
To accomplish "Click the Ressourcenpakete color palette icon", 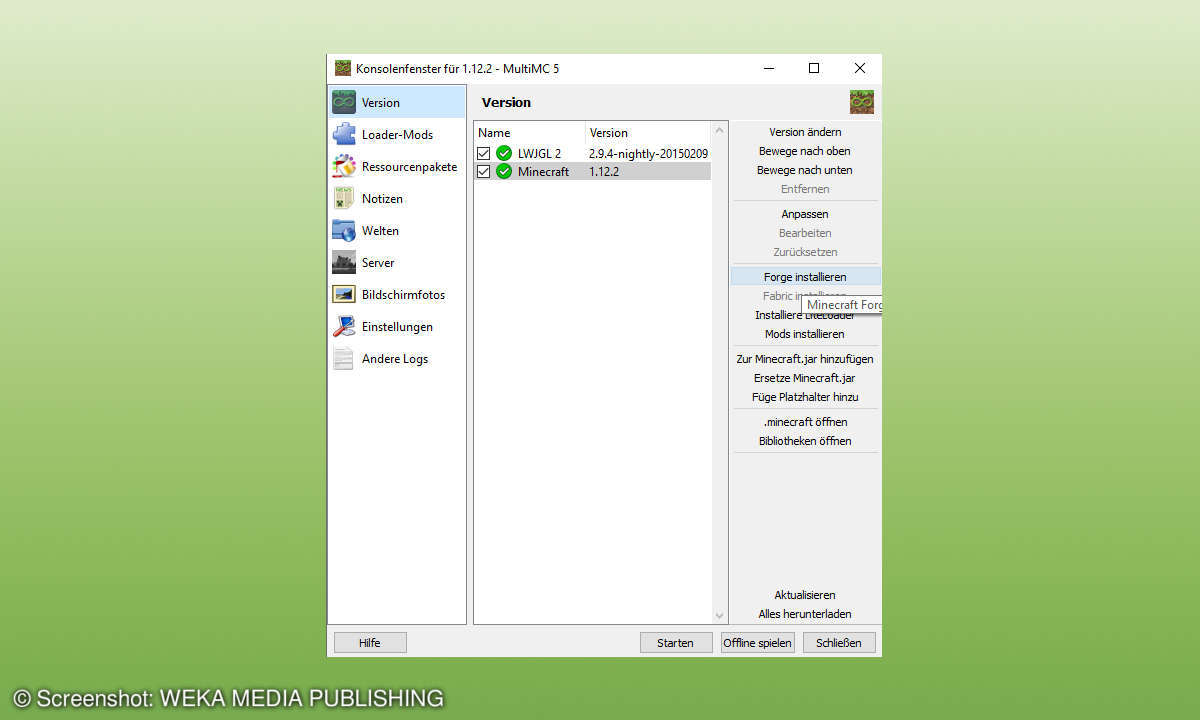I will pos(344,166).
